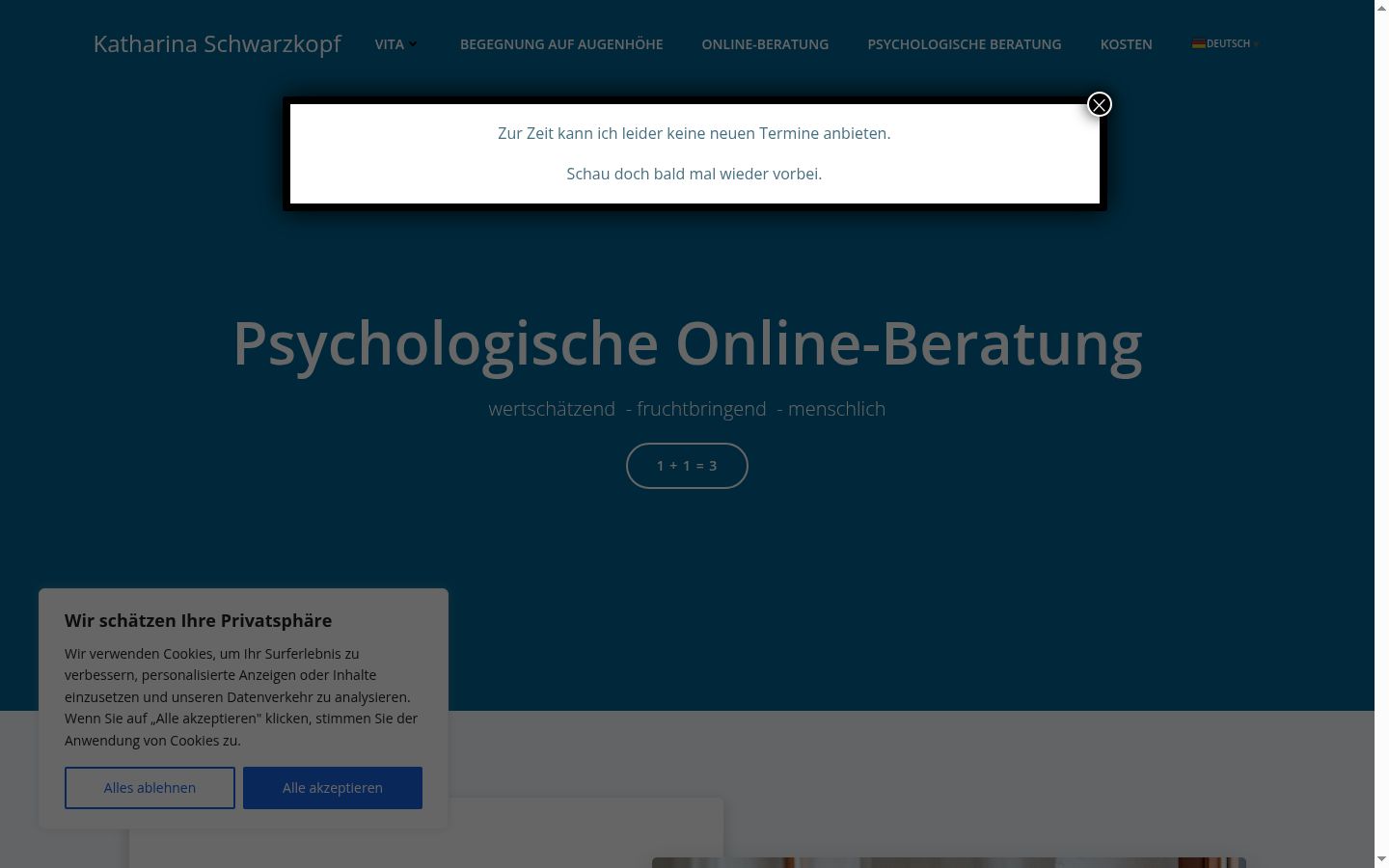Click text 'Schau doch bald mal wieder vorbei.'
Screen dimensions: 1389x868
click(x=694, y=174)
